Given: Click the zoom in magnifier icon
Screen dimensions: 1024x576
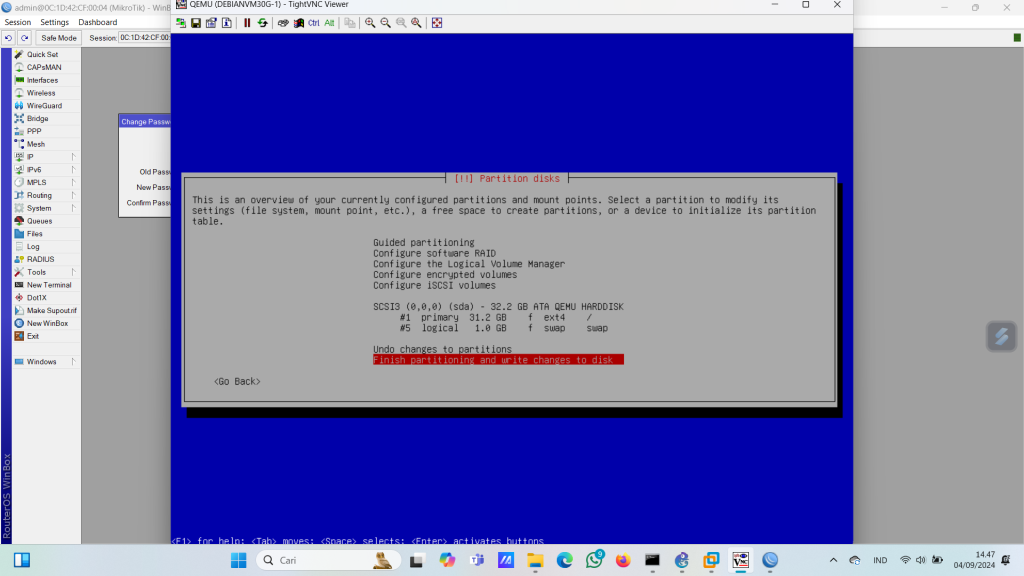Looking at the screenshot, I should (x=370, y=23).
